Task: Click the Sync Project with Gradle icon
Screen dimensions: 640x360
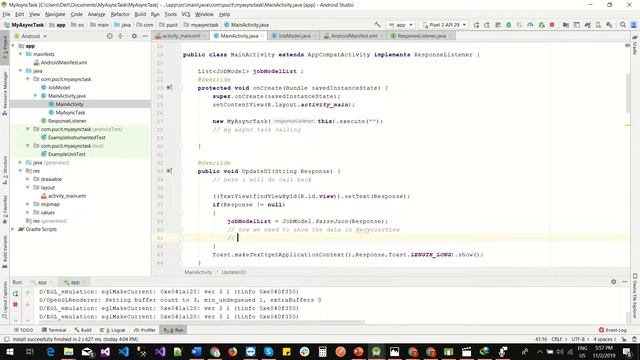Action: point(587,25)
